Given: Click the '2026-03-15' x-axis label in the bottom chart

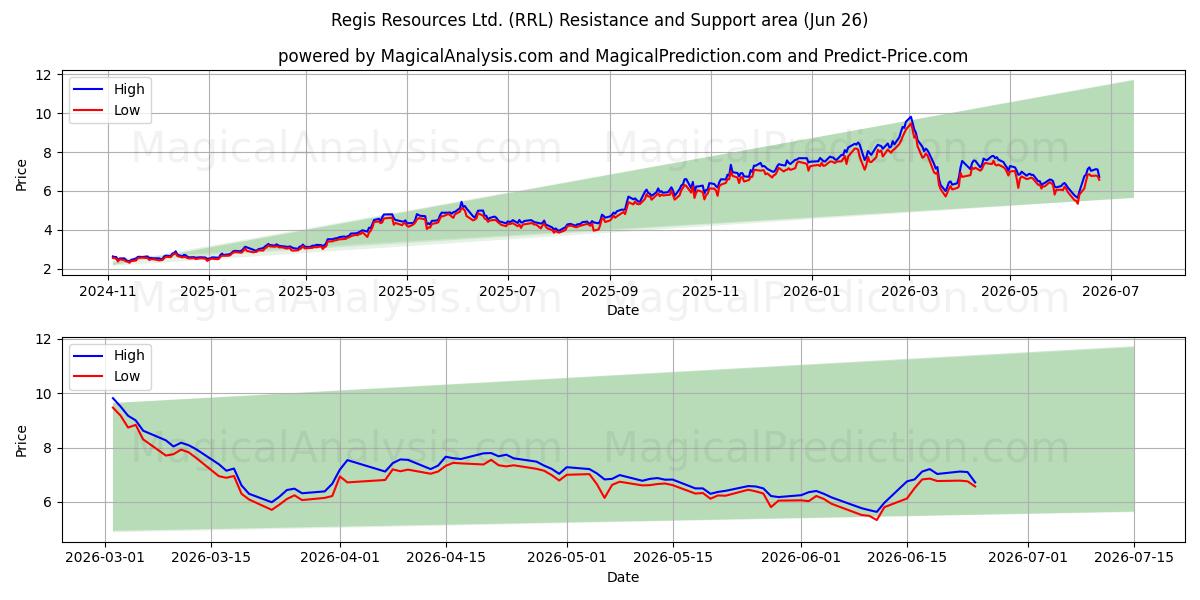Looking at the screenshot, I should pos(211,558).
